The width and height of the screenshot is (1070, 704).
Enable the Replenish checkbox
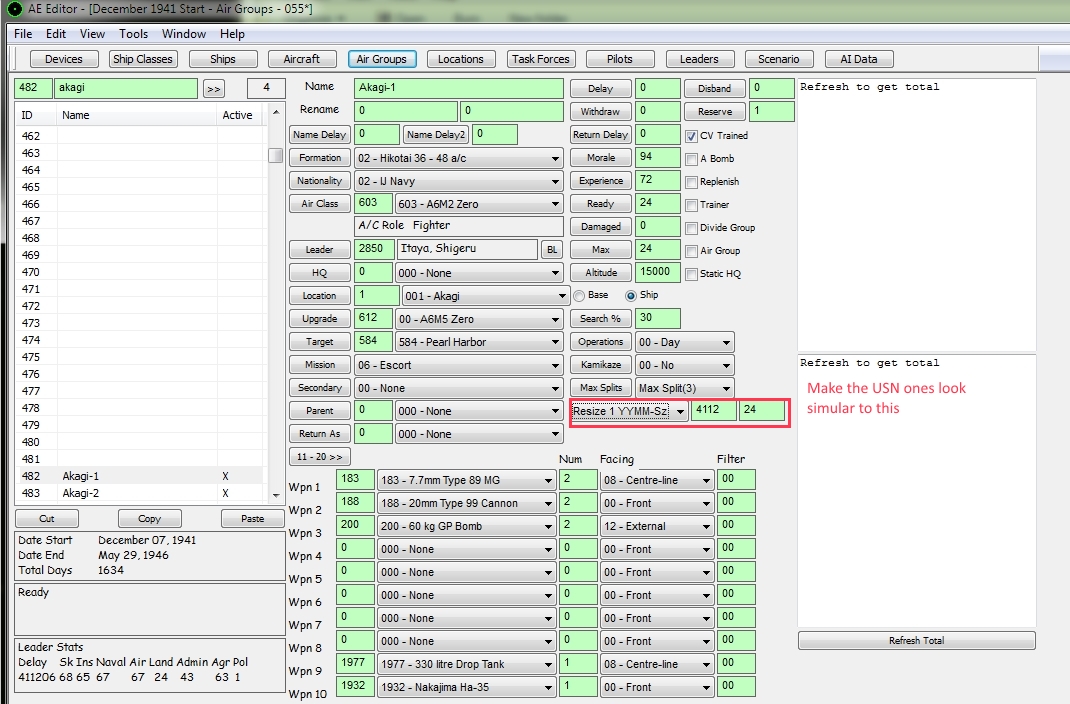691,182
